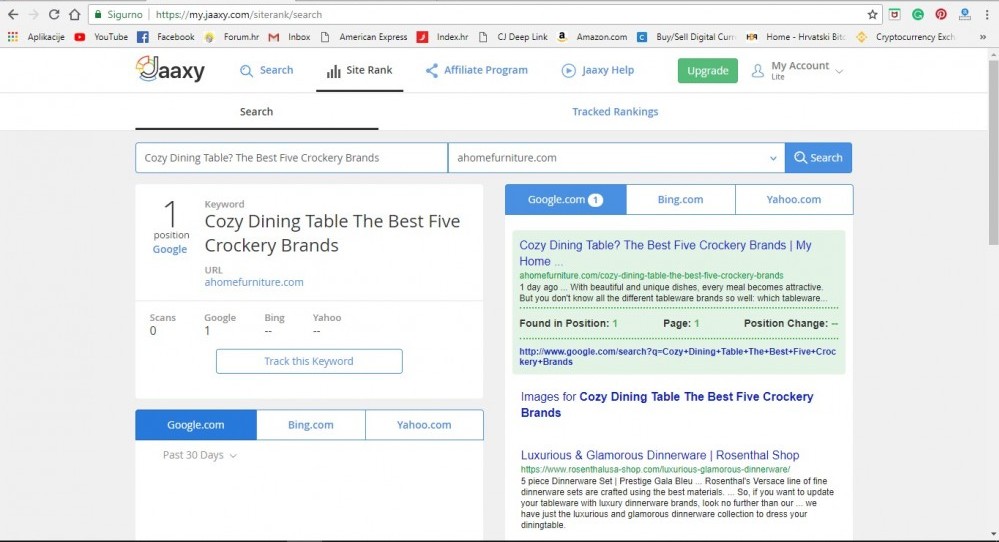999x542 pixels.
Task: Switch to Tracked Rankings tab
Action: (615, 111)
